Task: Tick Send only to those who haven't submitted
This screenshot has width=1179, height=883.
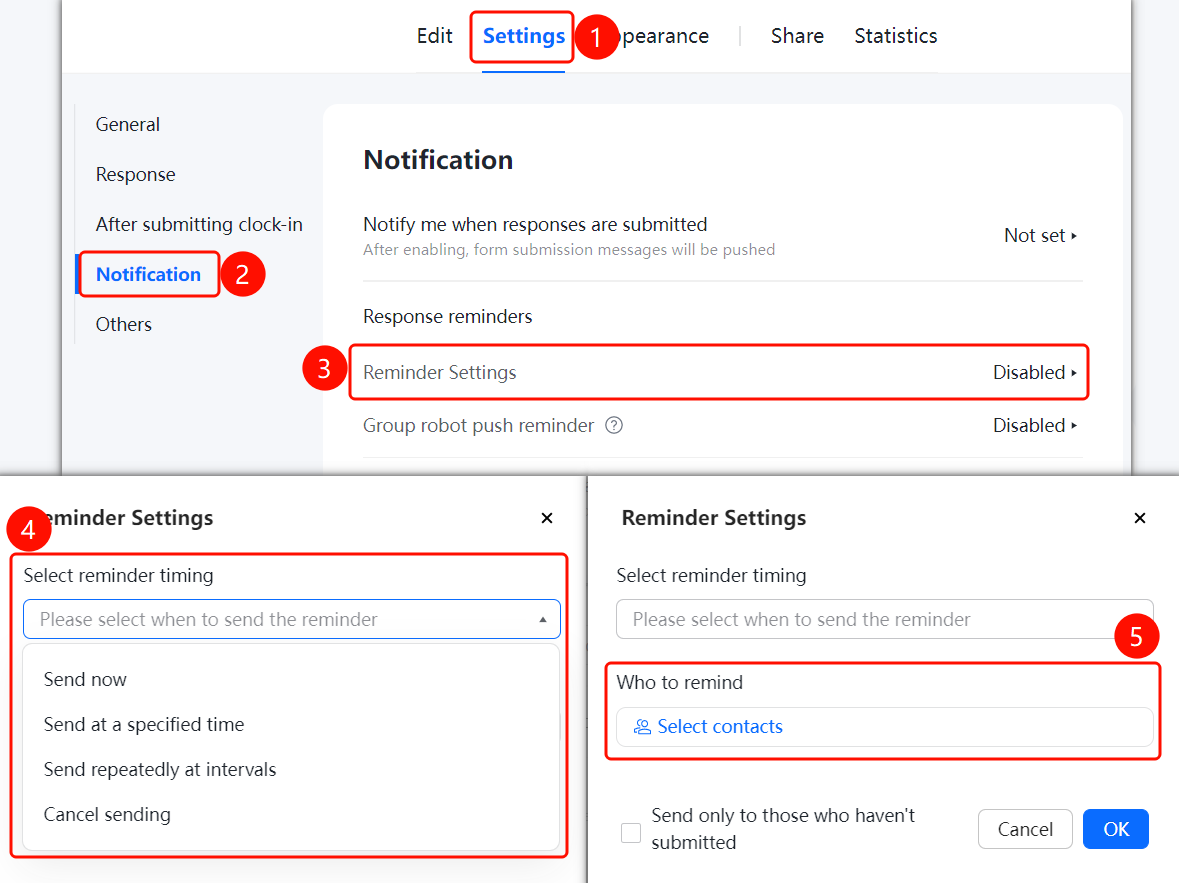Action: click(631, 833)
